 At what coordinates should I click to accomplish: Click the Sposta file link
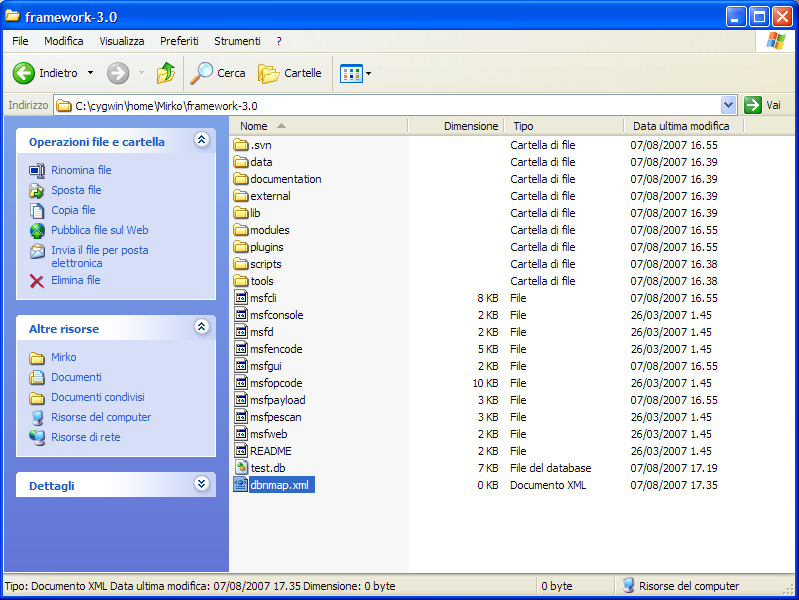(x=76, y=190)
